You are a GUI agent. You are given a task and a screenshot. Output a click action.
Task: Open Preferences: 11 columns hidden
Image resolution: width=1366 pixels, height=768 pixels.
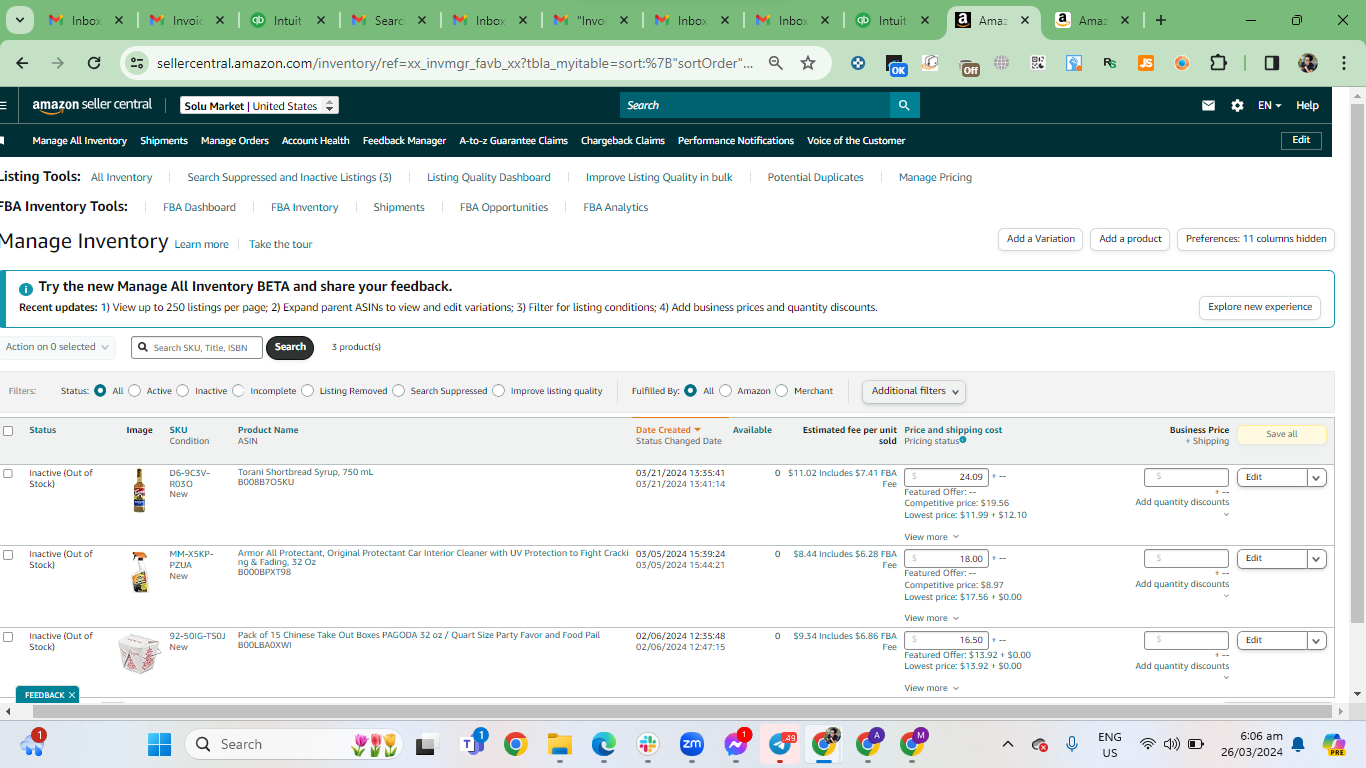(1256, 239)
